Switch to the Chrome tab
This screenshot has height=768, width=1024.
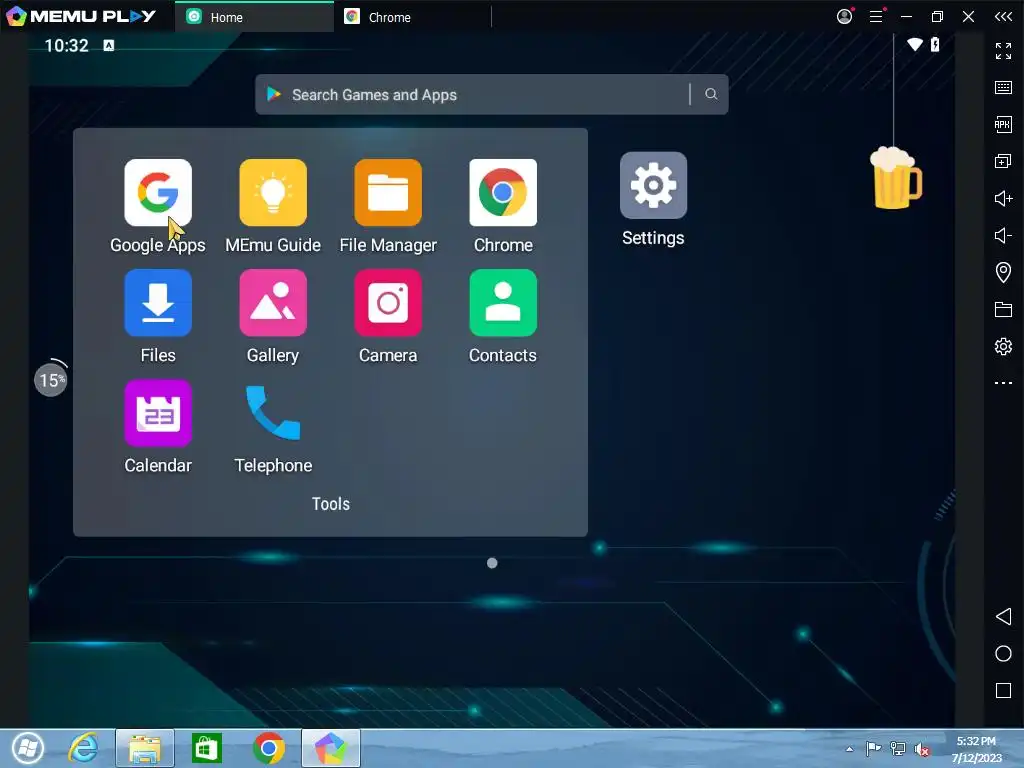click(x=413, y=17)
